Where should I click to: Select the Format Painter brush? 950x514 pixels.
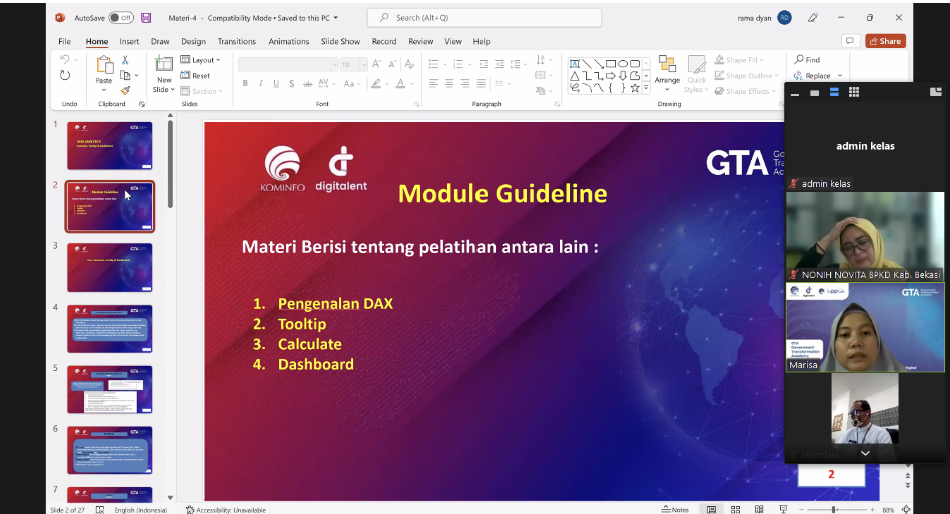tap(124, 89)
